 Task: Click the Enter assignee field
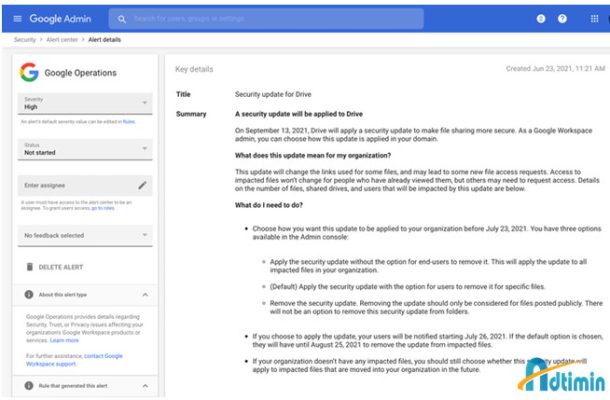tap(85, 186)
